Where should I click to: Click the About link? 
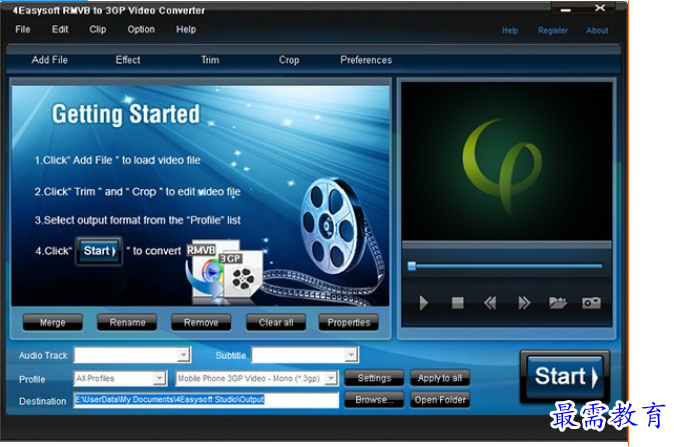(597, 31)
